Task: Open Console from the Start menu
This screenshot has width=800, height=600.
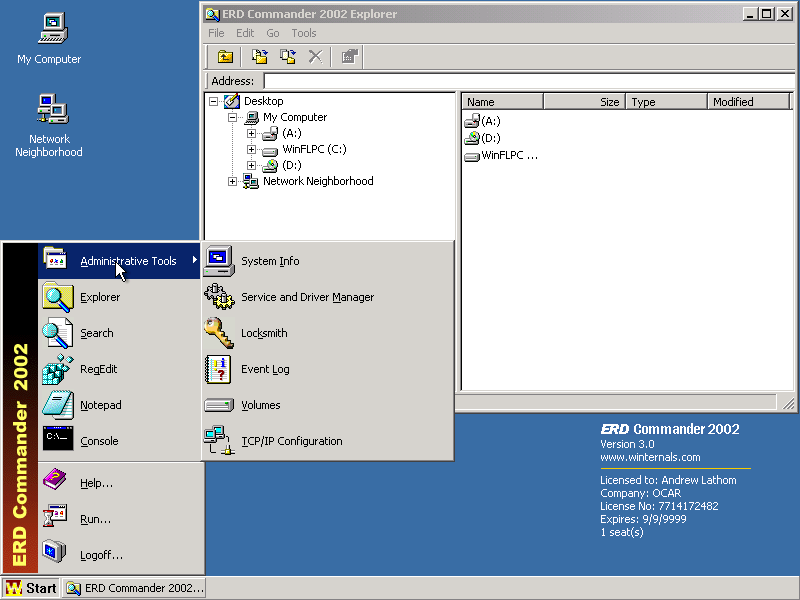Action: coord(120,441)
